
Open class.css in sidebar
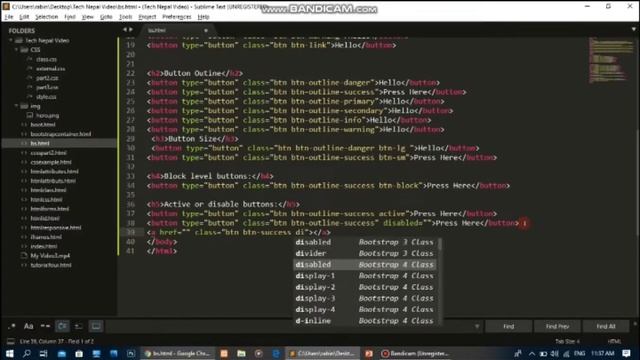46,59
